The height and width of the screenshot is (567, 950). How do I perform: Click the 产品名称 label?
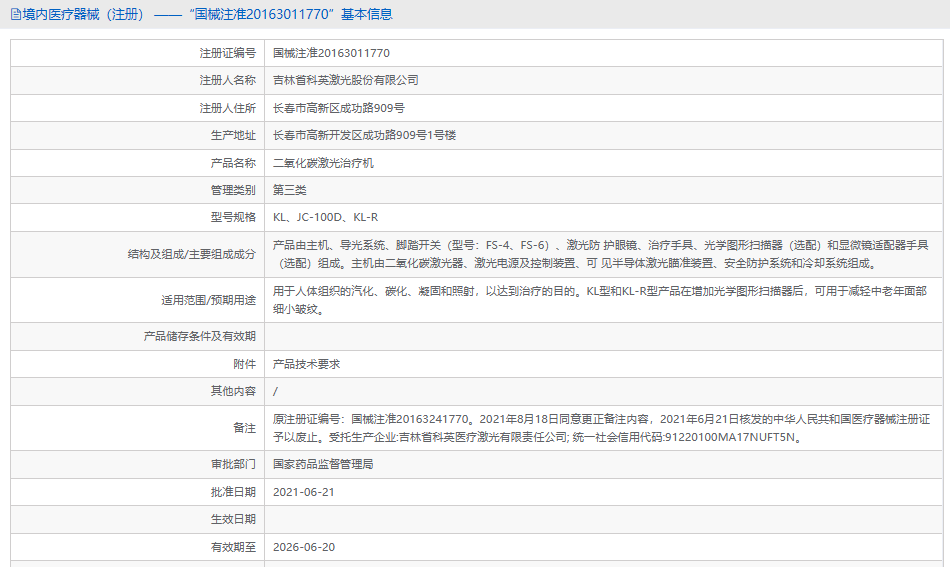[233, 163]
